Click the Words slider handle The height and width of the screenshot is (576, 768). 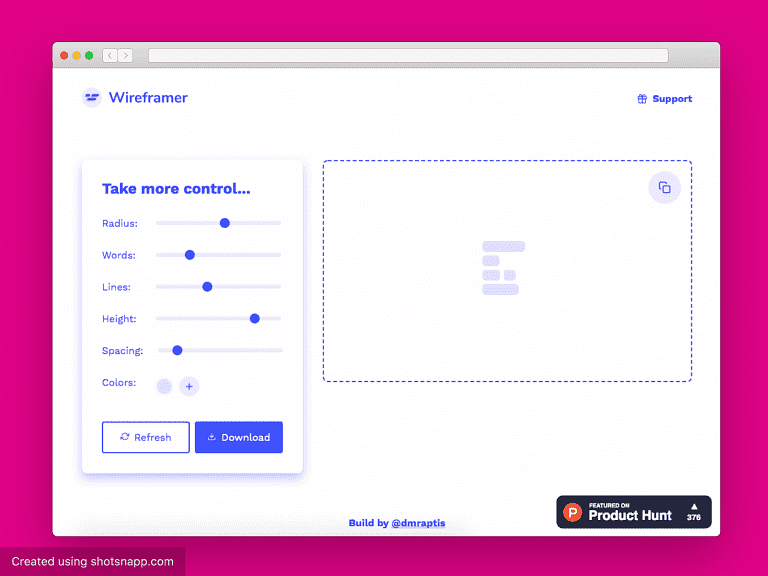coord(190,255)
